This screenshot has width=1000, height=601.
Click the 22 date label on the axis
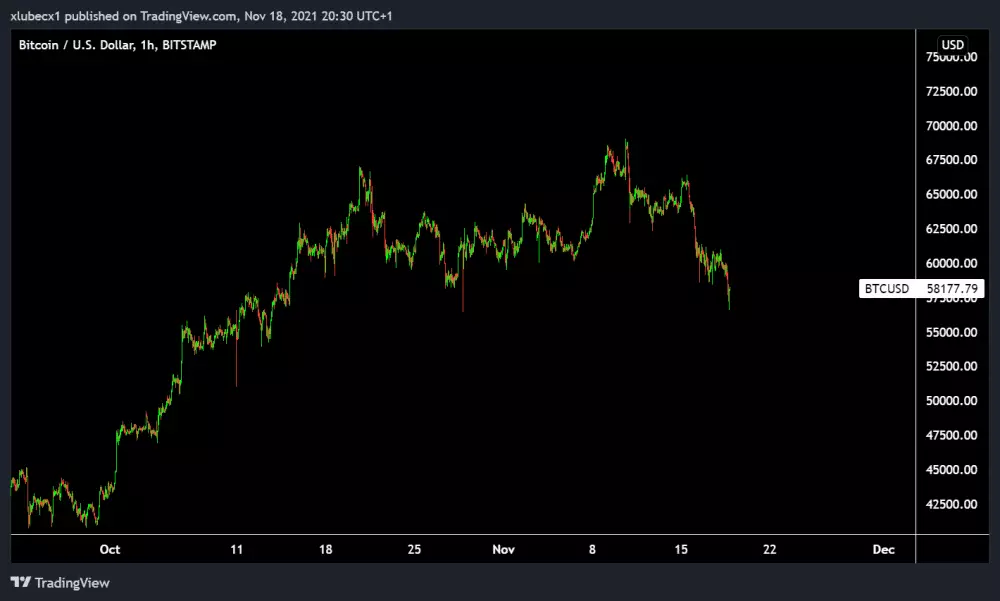point(769,549)
